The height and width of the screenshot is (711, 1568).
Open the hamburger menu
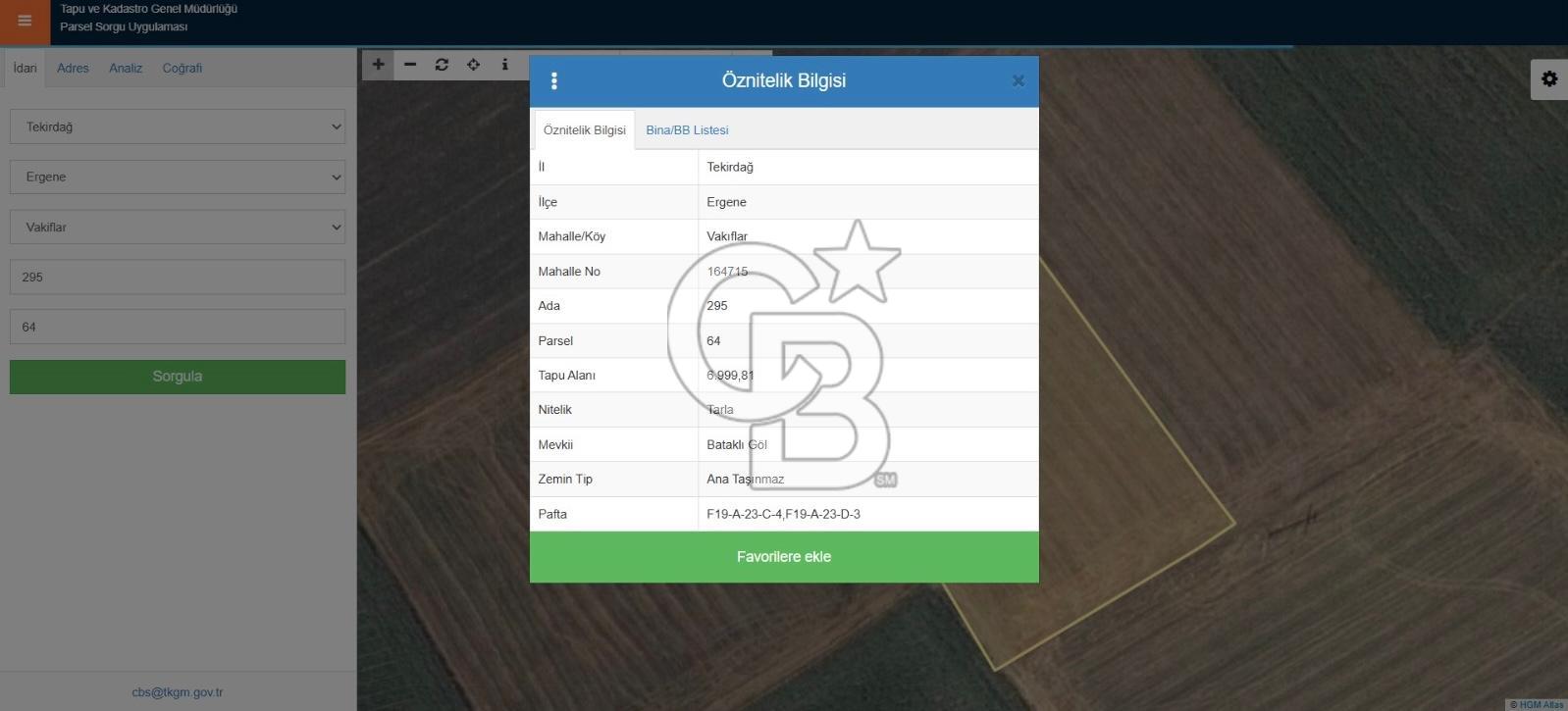25,21
